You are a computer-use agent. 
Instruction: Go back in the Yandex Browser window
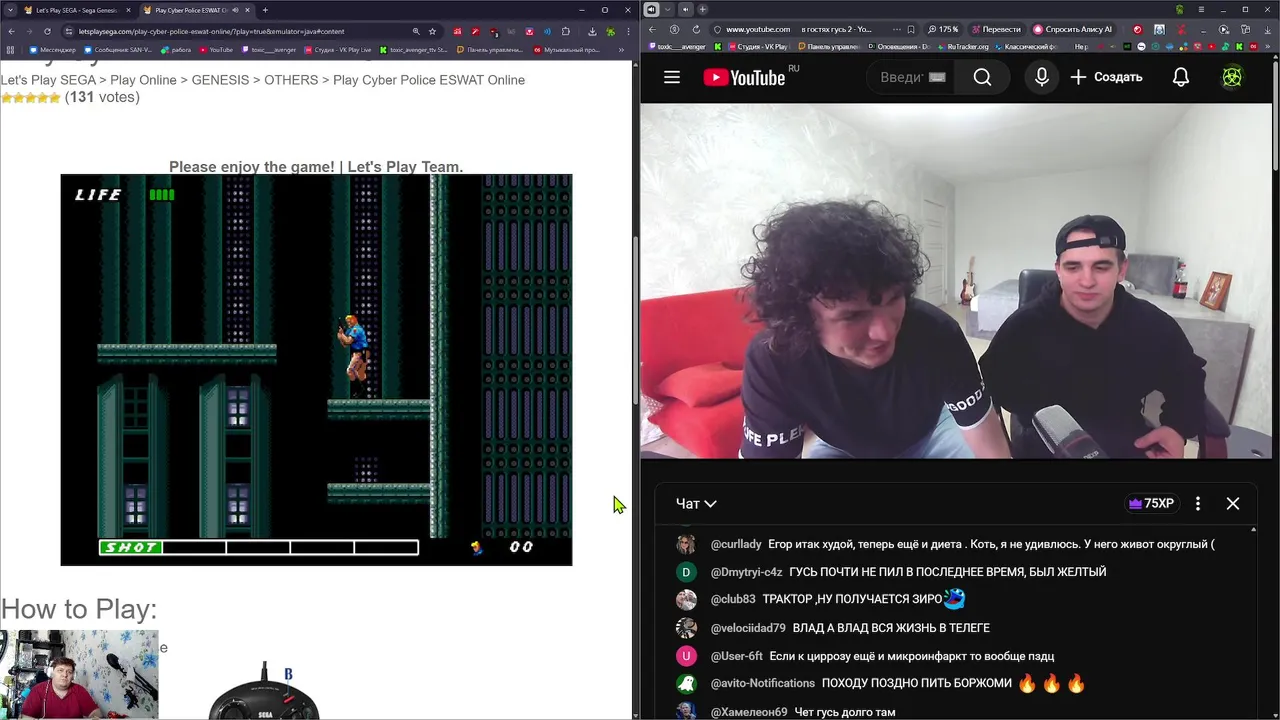coord(652,29)
